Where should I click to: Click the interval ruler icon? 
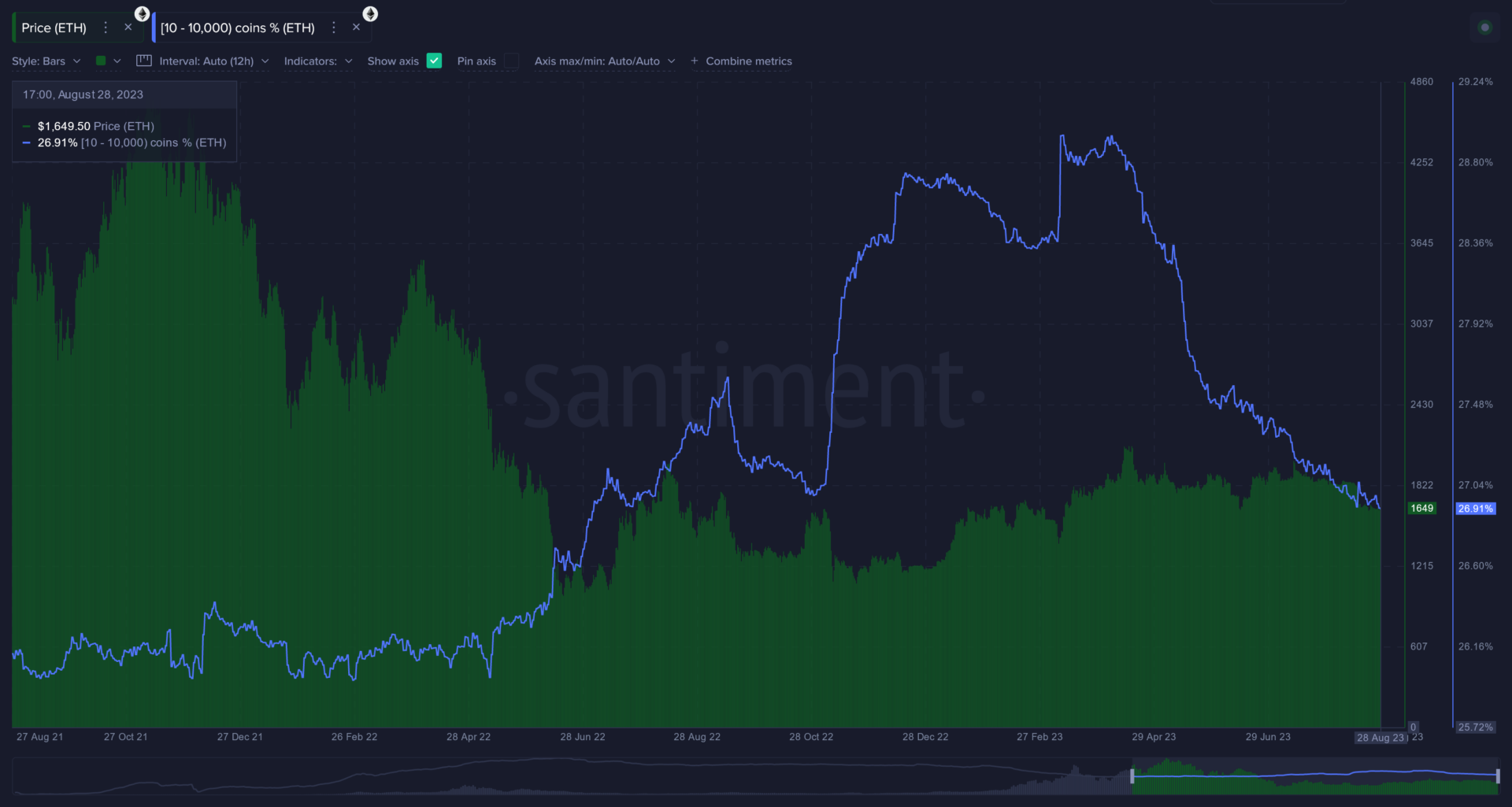tap(144, 61)
